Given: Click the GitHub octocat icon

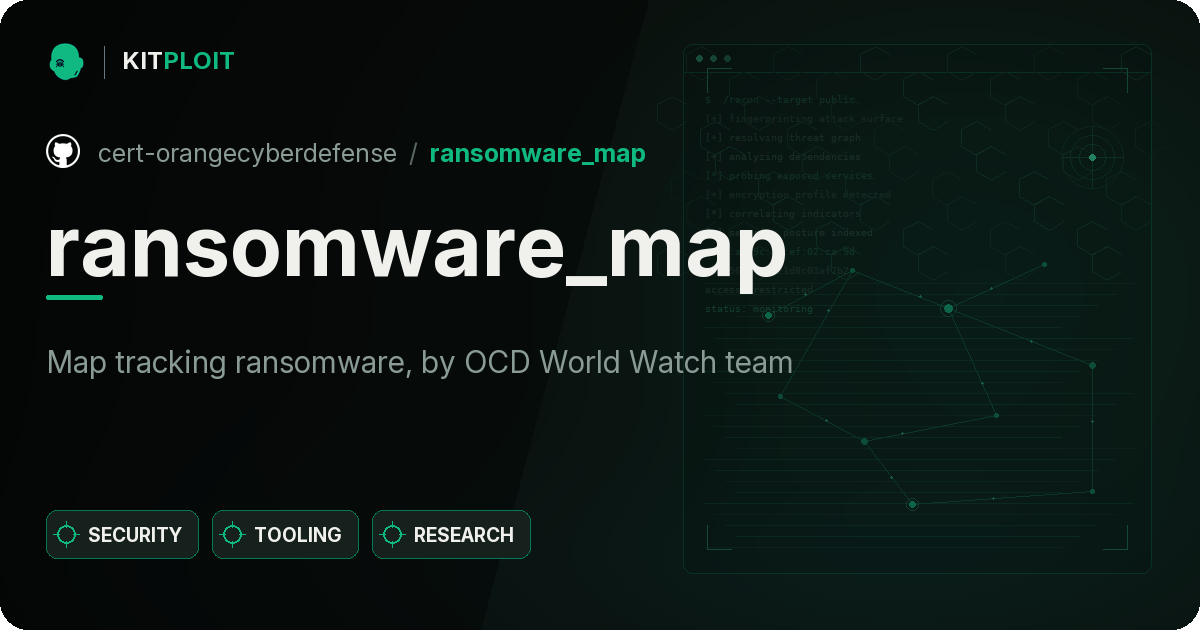Looking at the screenshot, I should (x=63, y=152).
